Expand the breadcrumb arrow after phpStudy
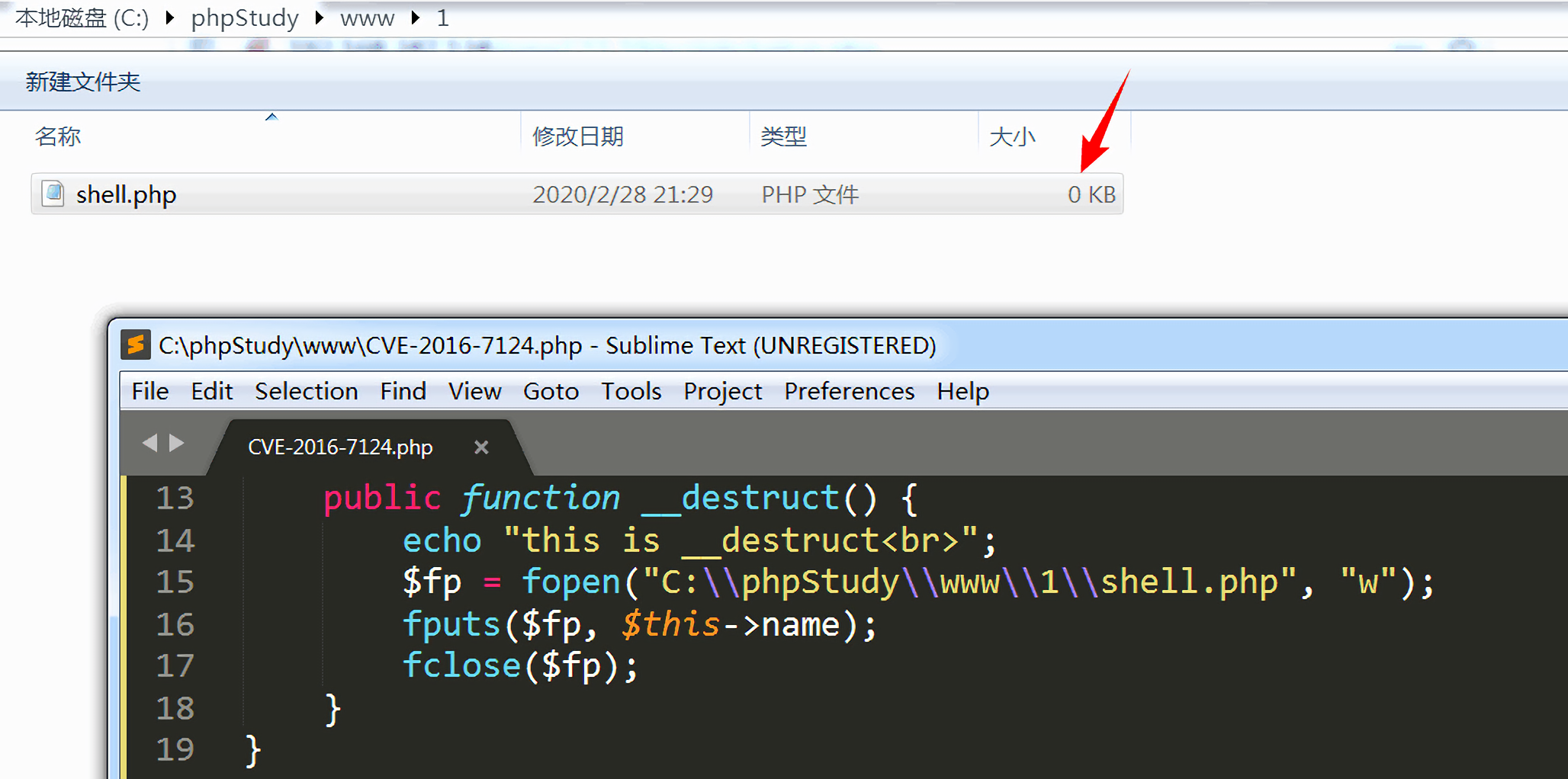The height and width of the screenshot is (779, 1568). pyautogui.click(x=320, y=18)
